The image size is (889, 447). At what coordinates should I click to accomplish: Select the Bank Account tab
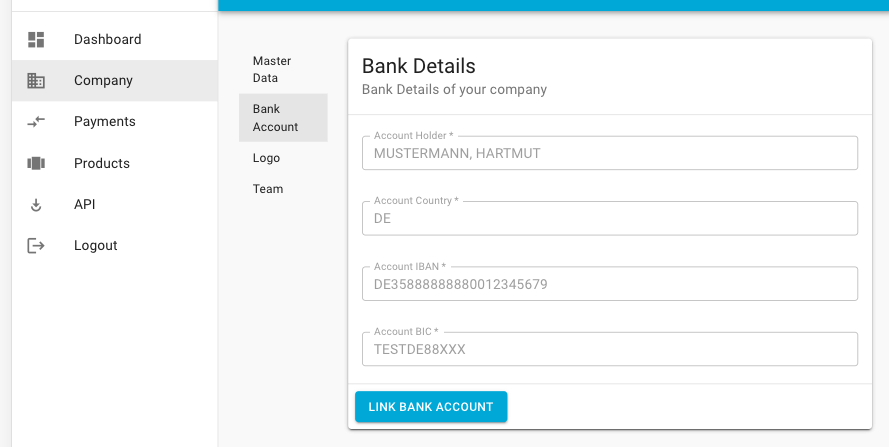point(276,118)
